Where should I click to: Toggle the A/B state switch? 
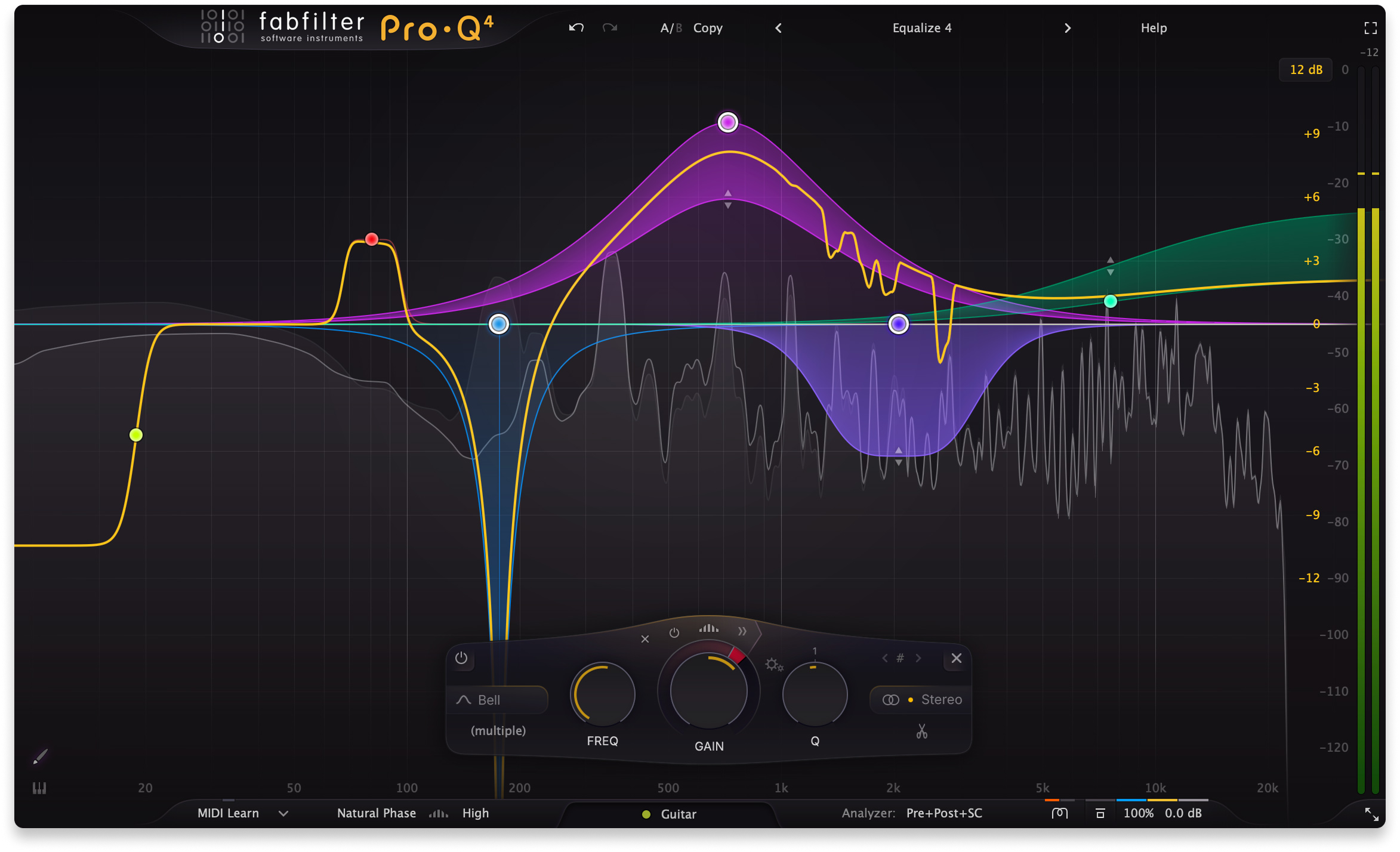pyautogui.click(x=671, y=28)
